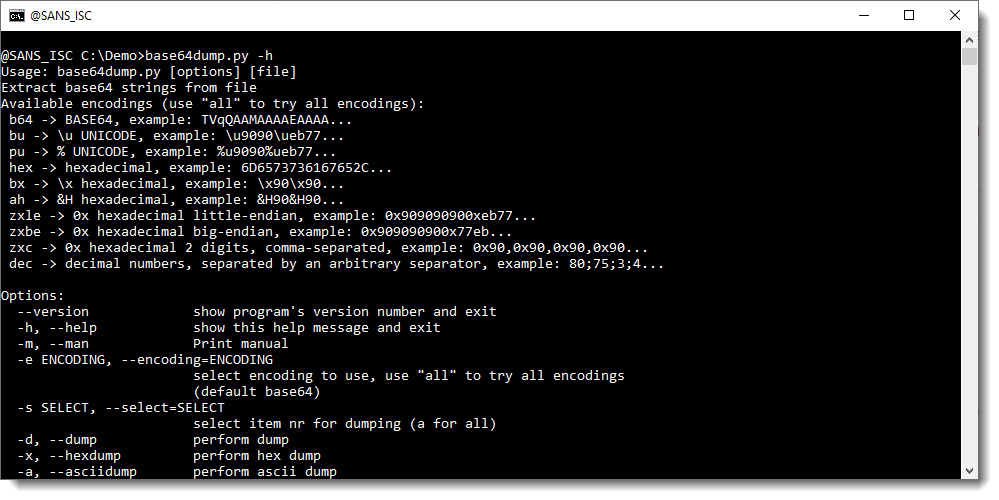
Task: Click the hex hexadecimal encoding example line
Action: click(194, 168)
